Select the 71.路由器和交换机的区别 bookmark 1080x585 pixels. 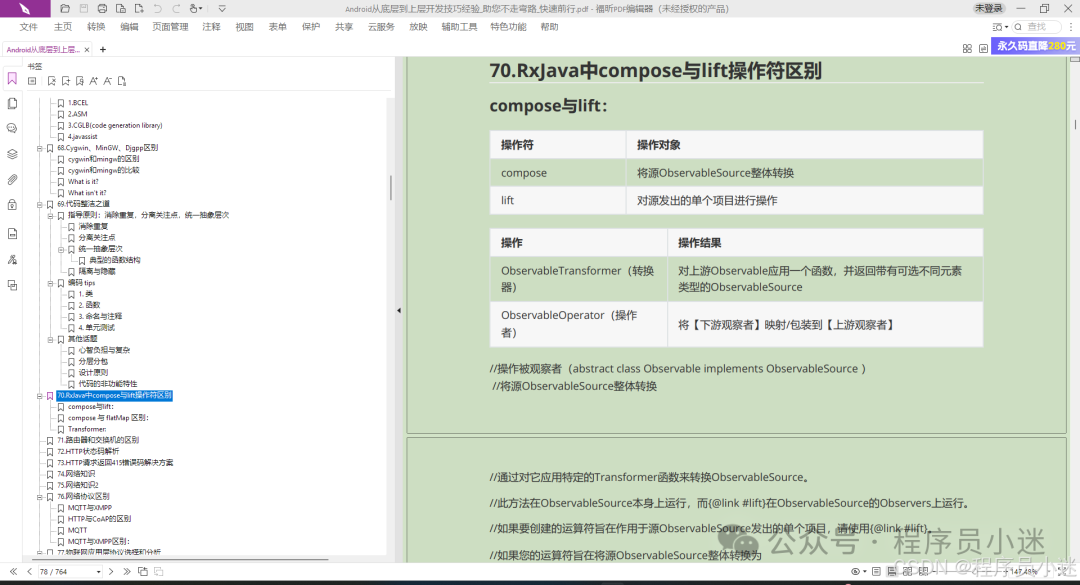98,440
